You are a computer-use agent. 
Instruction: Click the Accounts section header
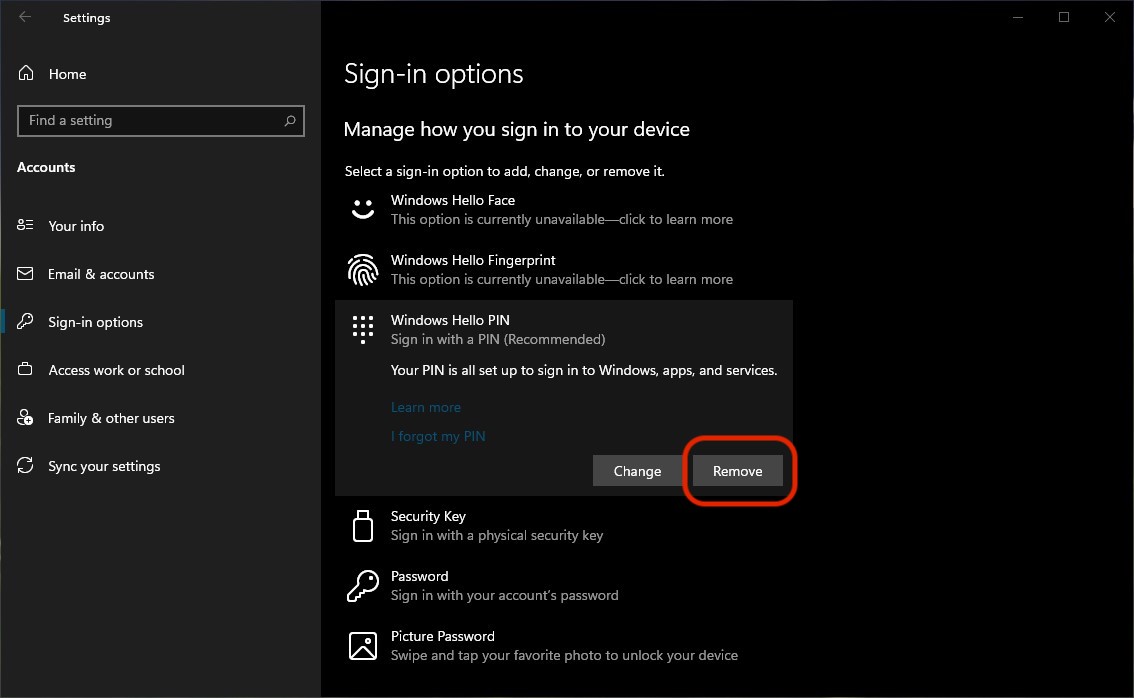click(x=46, y=167)
